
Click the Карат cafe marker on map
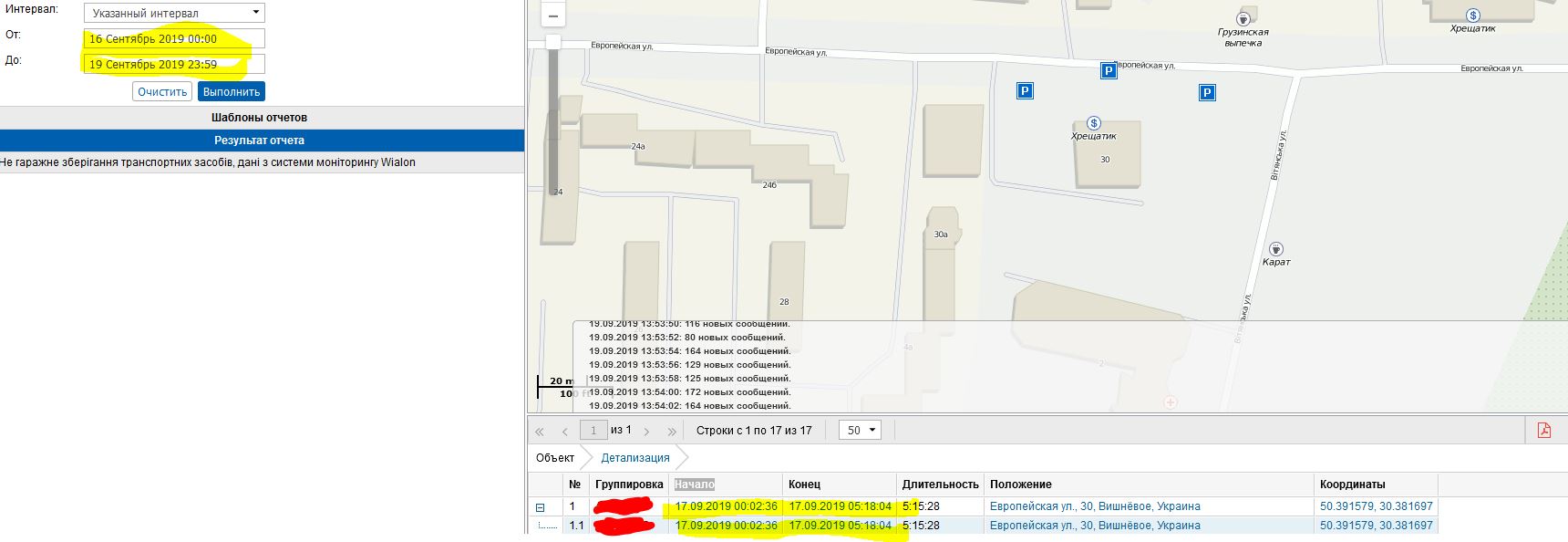coord(1276,249)
